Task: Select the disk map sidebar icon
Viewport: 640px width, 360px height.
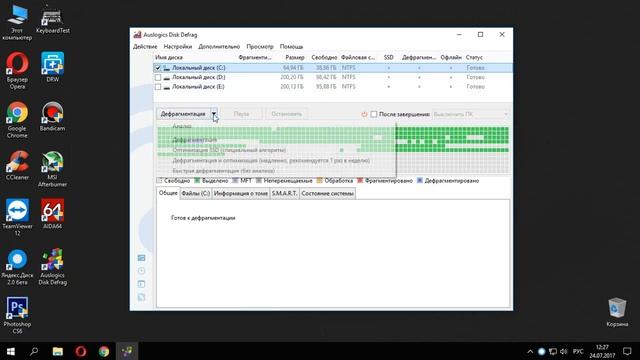Action: coord(141,258)
